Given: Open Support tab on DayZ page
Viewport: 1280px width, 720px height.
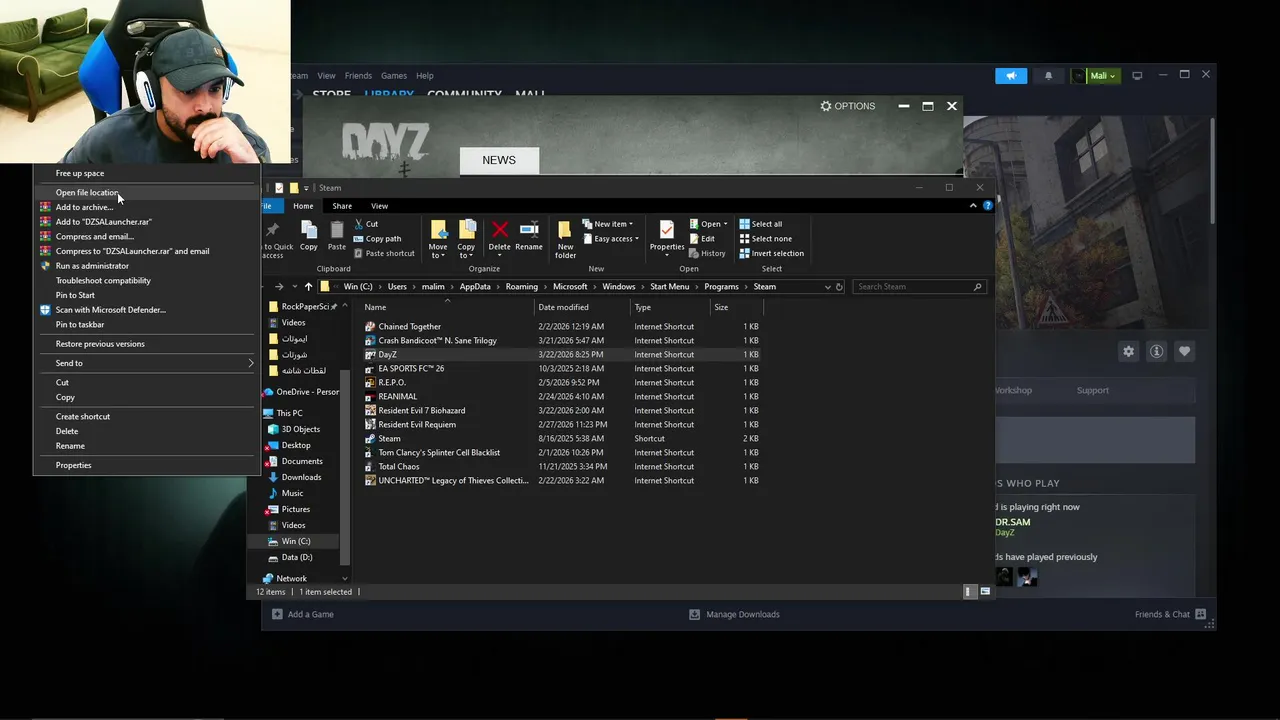Looking at the screenshot, I should pos(1092,390).
